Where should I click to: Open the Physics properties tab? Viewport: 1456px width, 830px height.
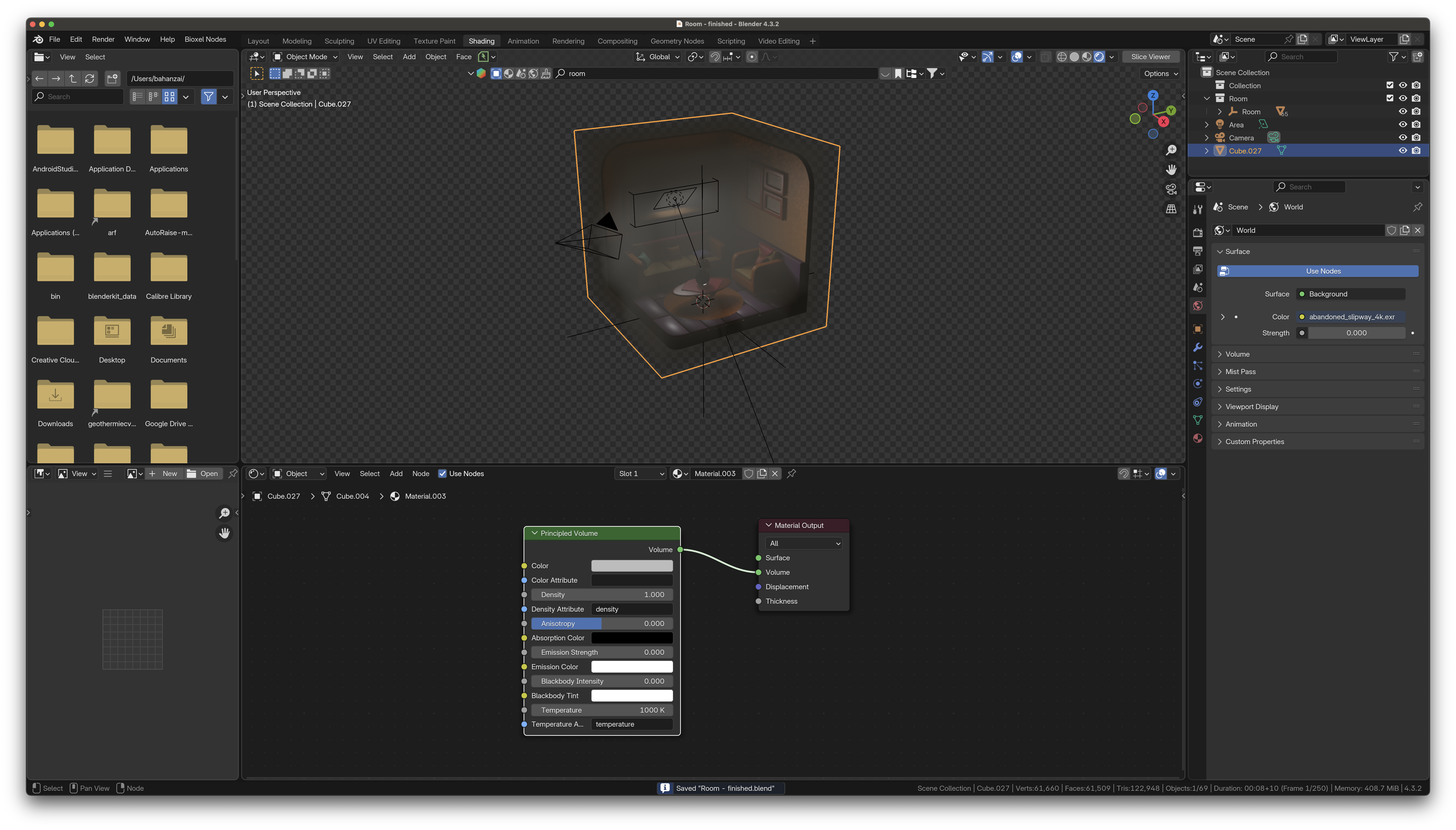[x=1198, y=384]
